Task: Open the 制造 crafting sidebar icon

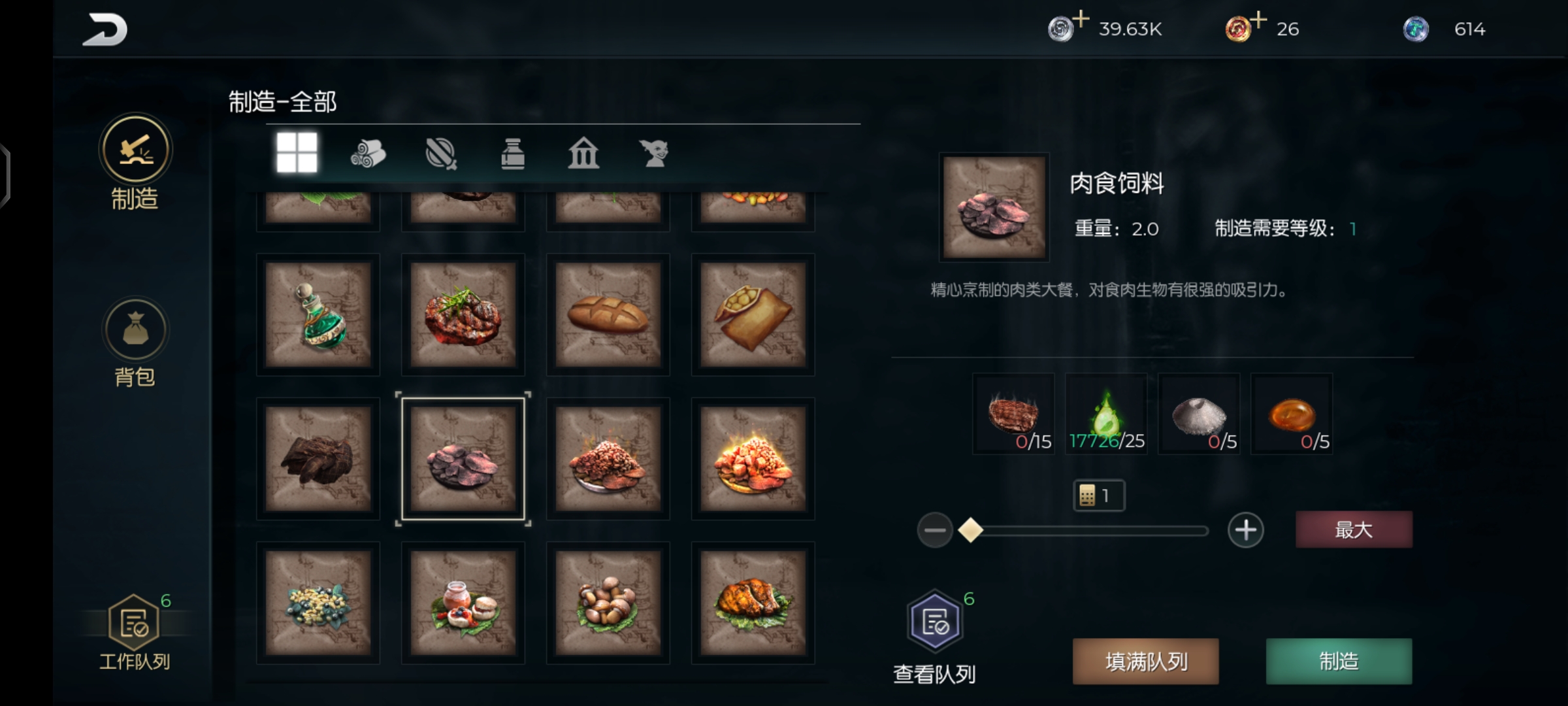Action: 135,149
